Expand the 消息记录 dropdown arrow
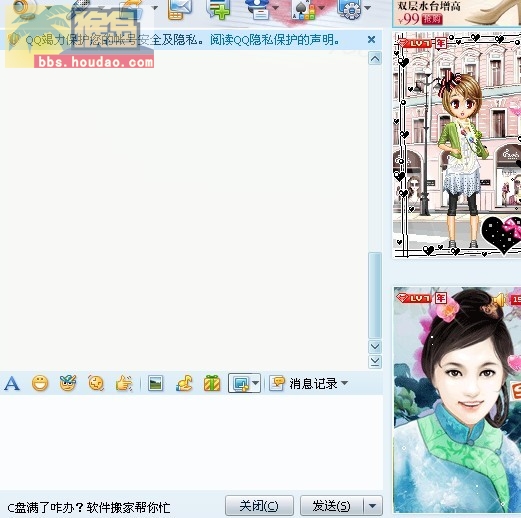 point(345,383)
